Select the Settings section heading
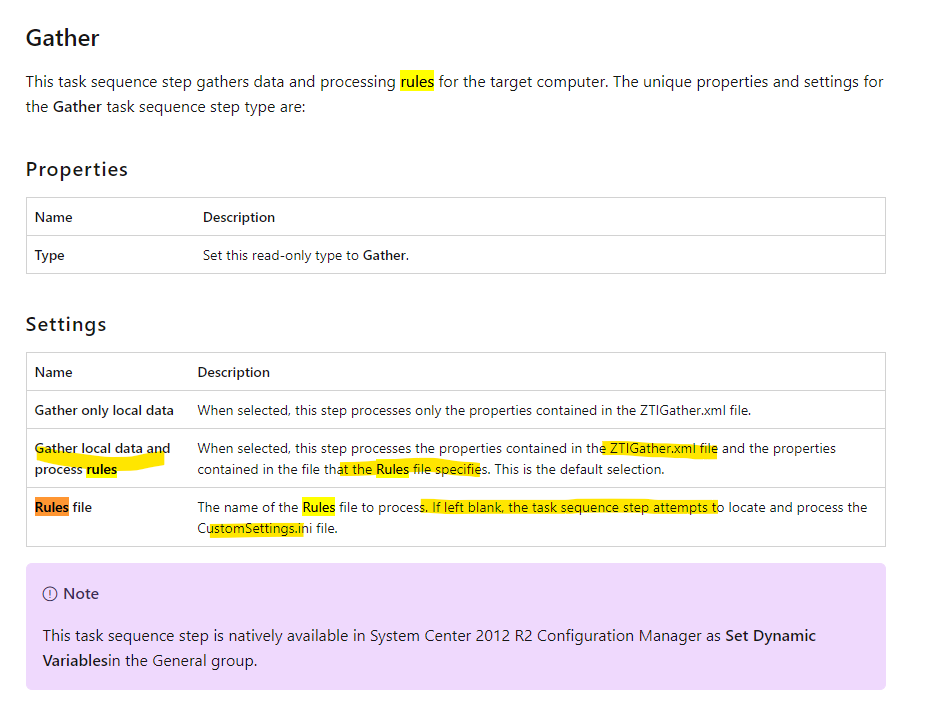 (x=66, y=324)
